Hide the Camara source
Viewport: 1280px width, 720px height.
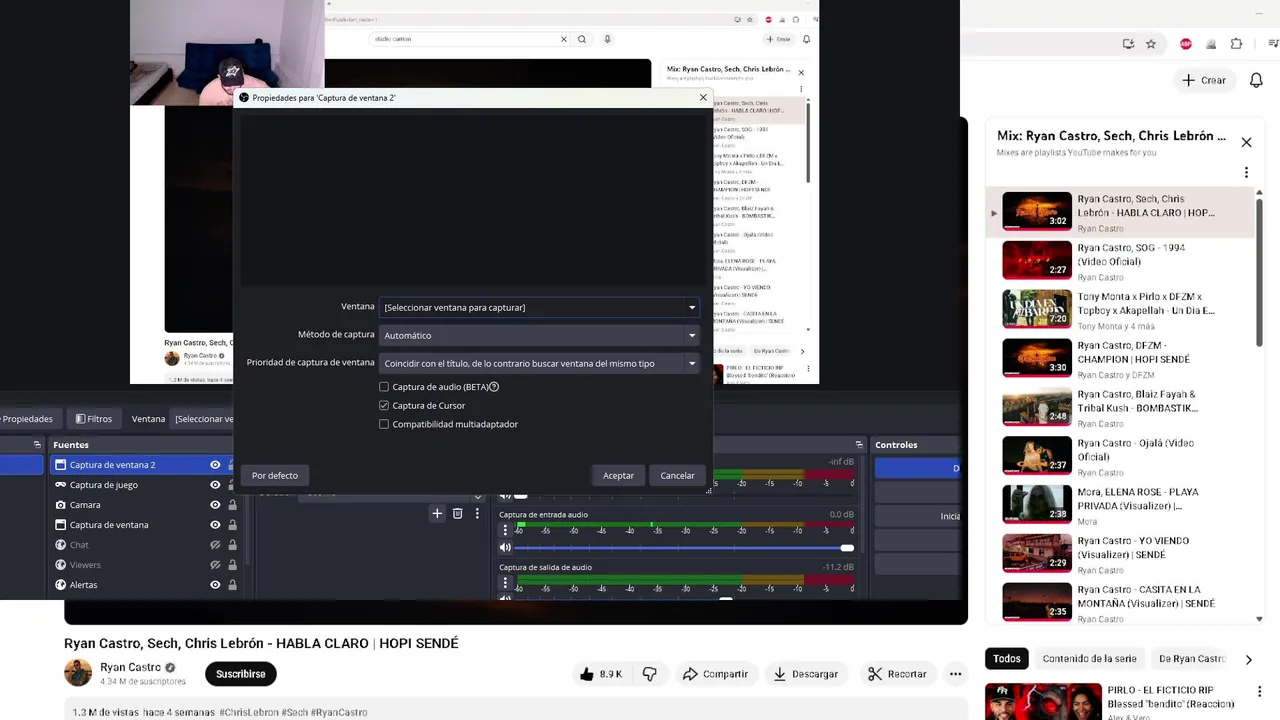215,505
